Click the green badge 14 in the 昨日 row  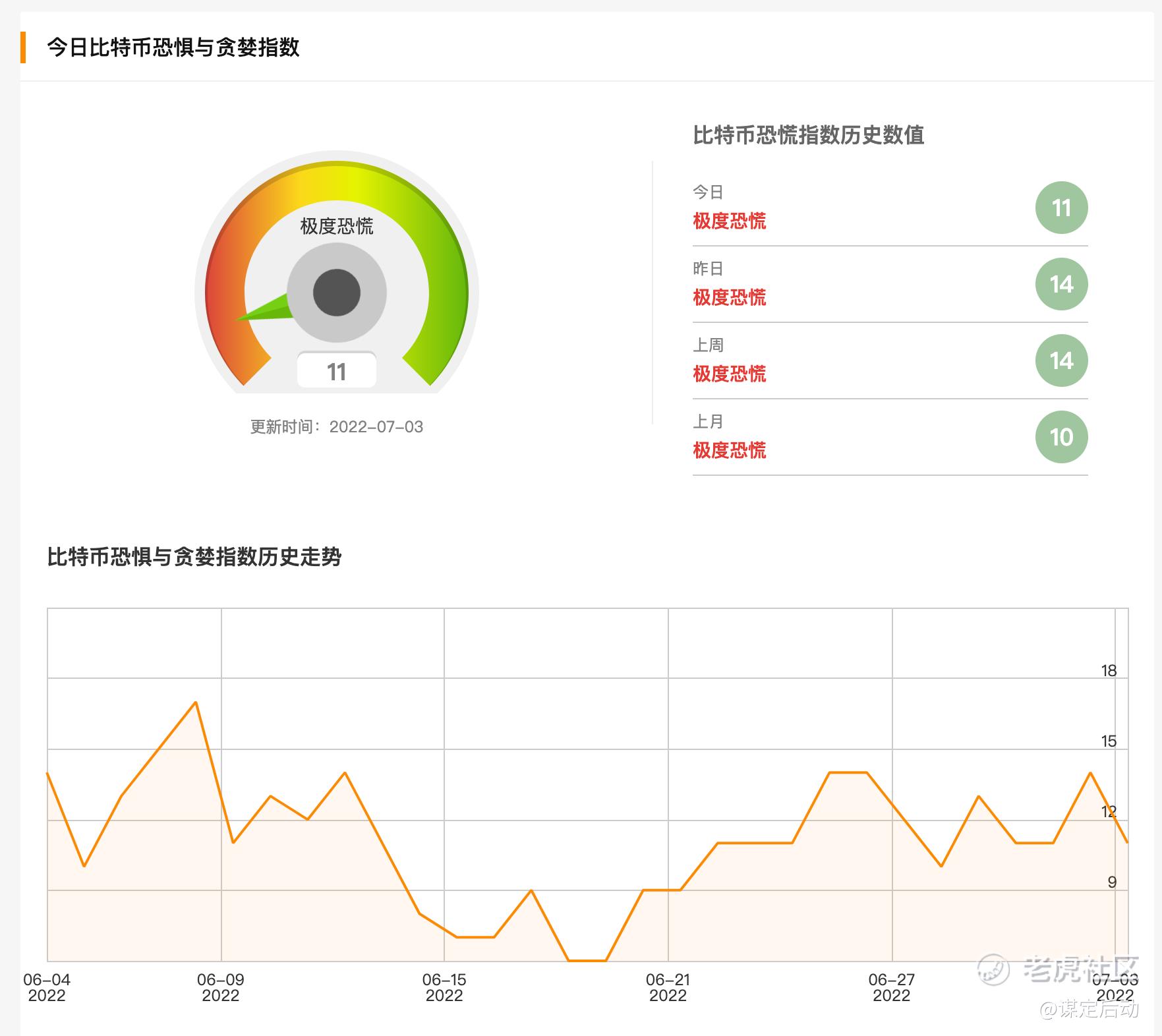point(1061,284)
